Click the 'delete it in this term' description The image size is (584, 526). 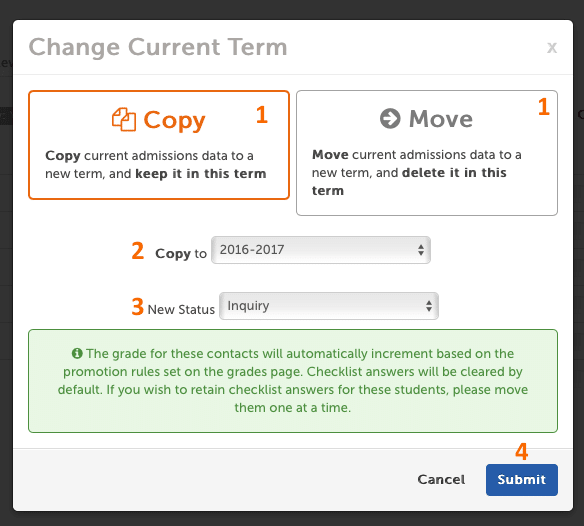coord(409,181)
